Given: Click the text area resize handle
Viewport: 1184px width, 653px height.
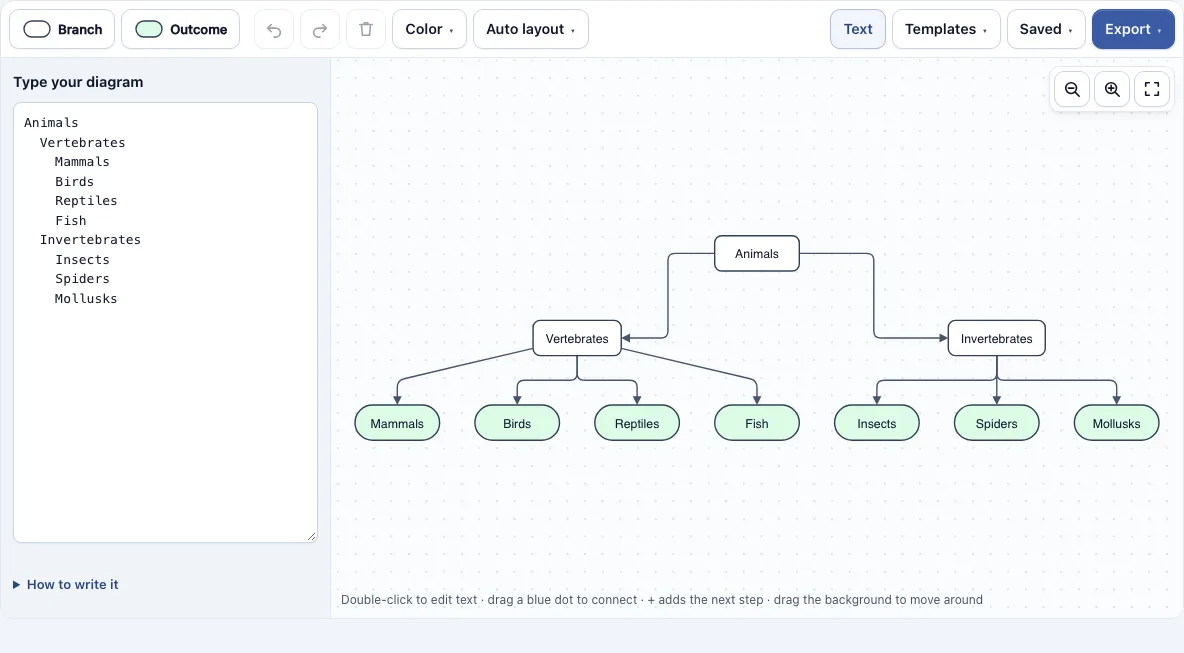Looking at the screenshot, I should point(311,536).
